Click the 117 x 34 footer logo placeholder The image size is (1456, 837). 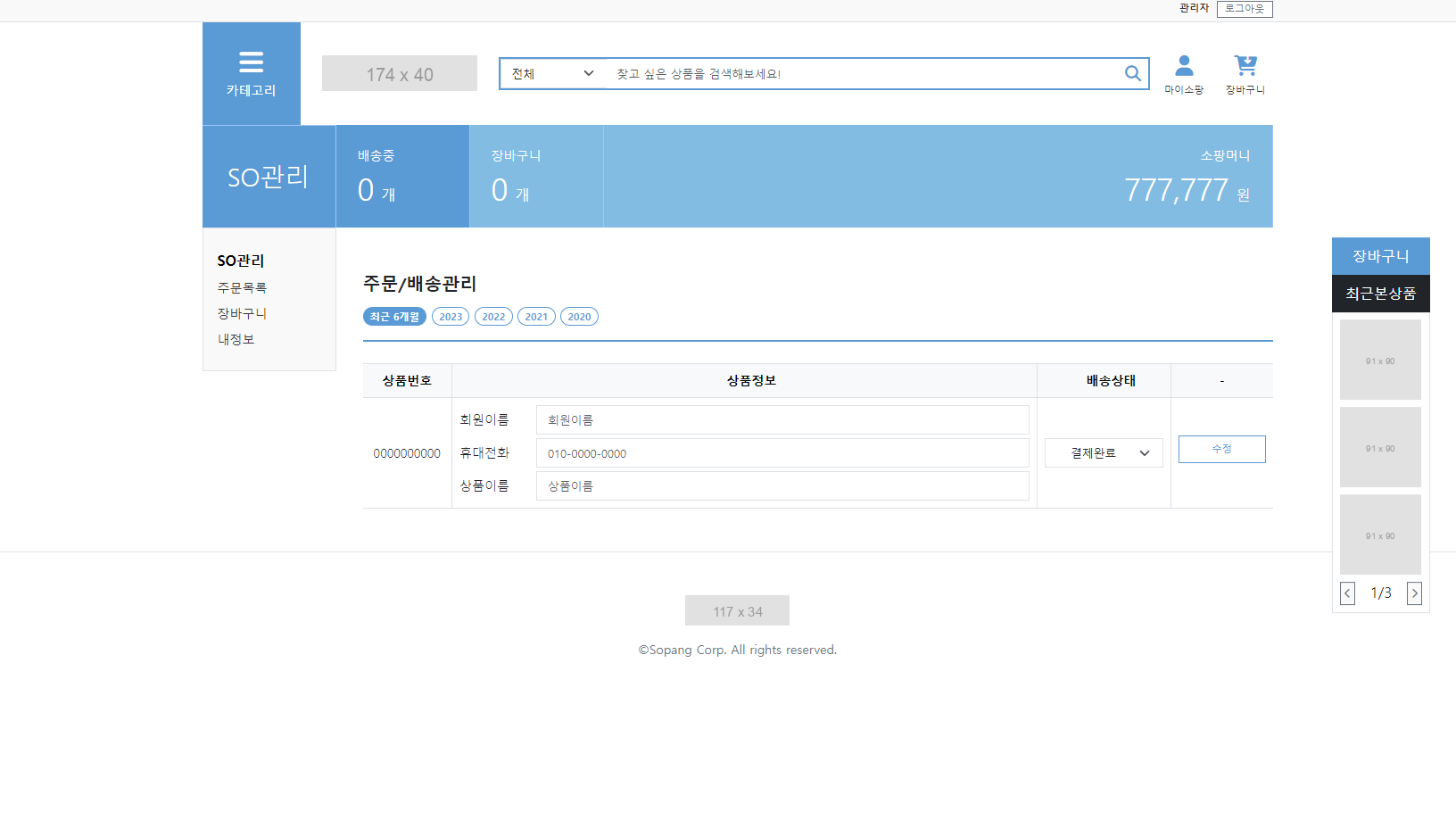coord(737,610)
